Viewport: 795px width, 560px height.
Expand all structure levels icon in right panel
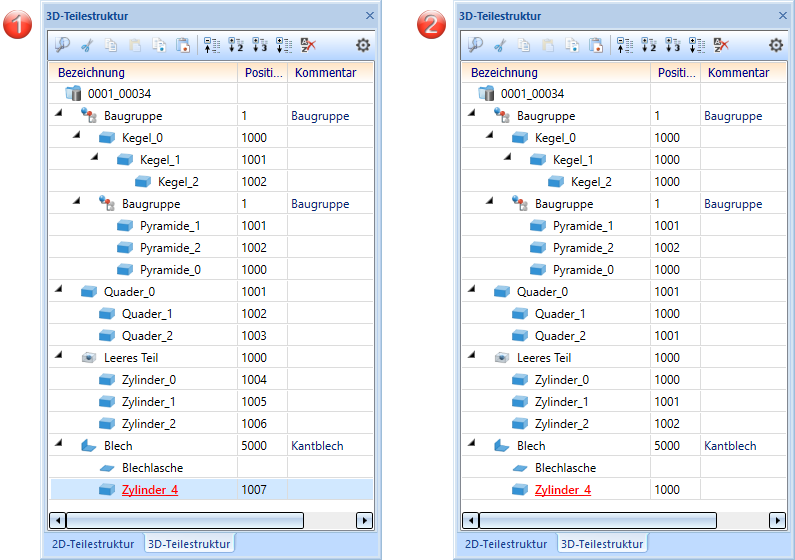(697, 45)
